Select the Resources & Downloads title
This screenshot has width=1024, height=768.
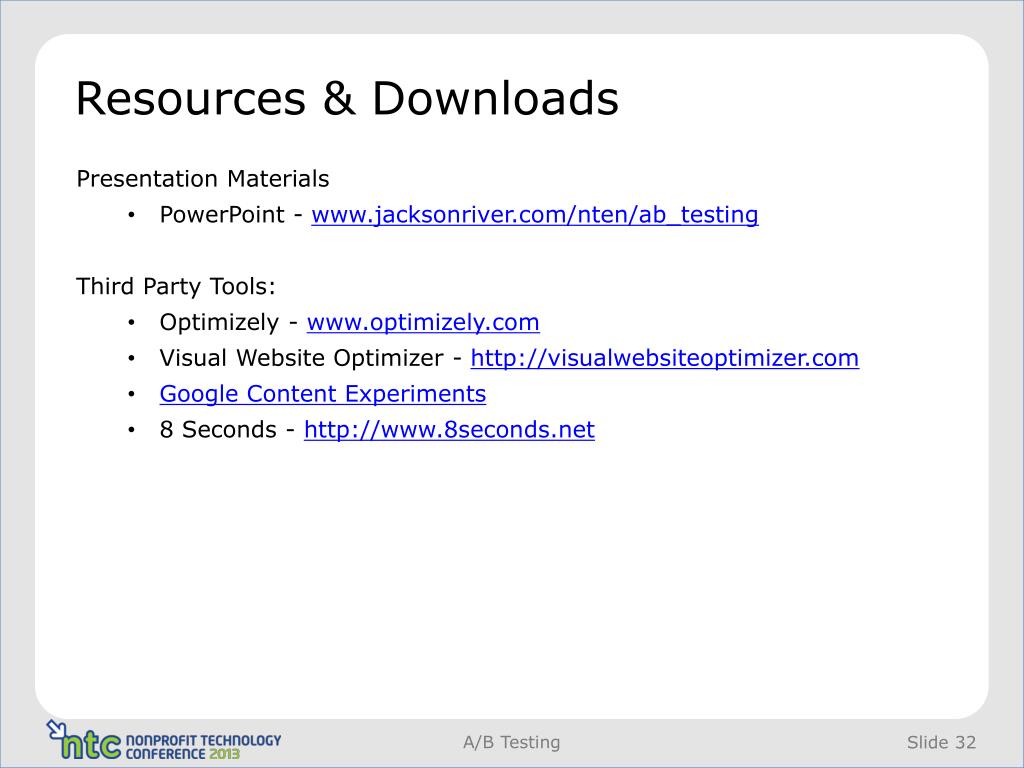point(347,99)
